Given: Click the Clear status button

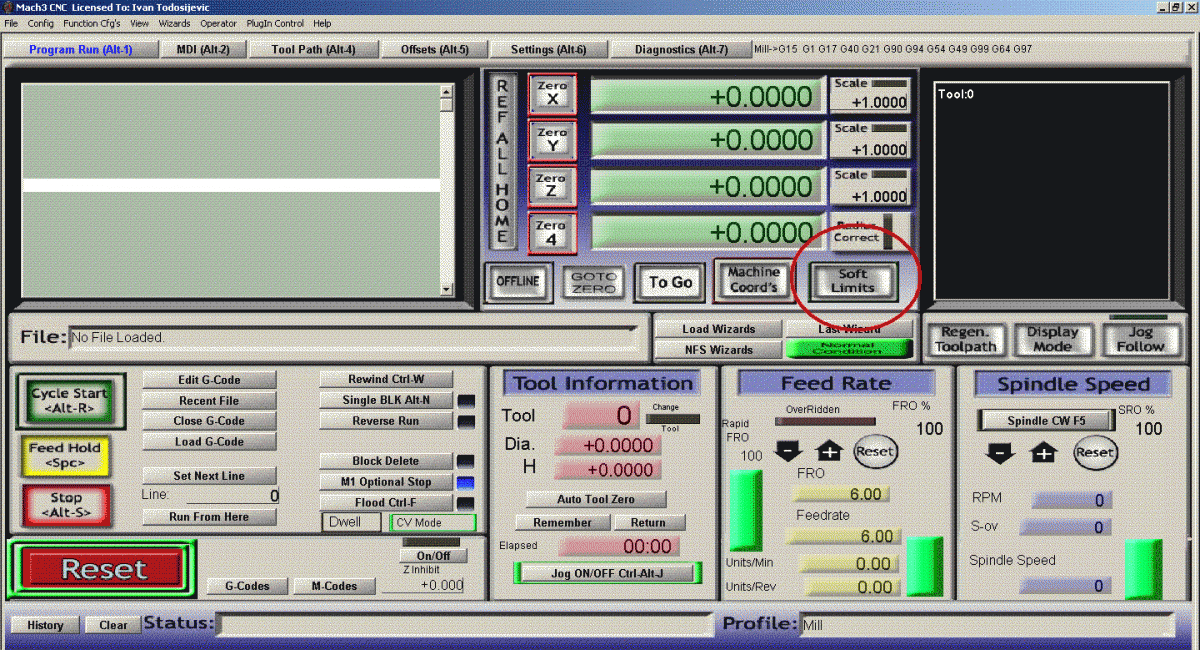Looking at the screenshot, I should tap(113, 625).
